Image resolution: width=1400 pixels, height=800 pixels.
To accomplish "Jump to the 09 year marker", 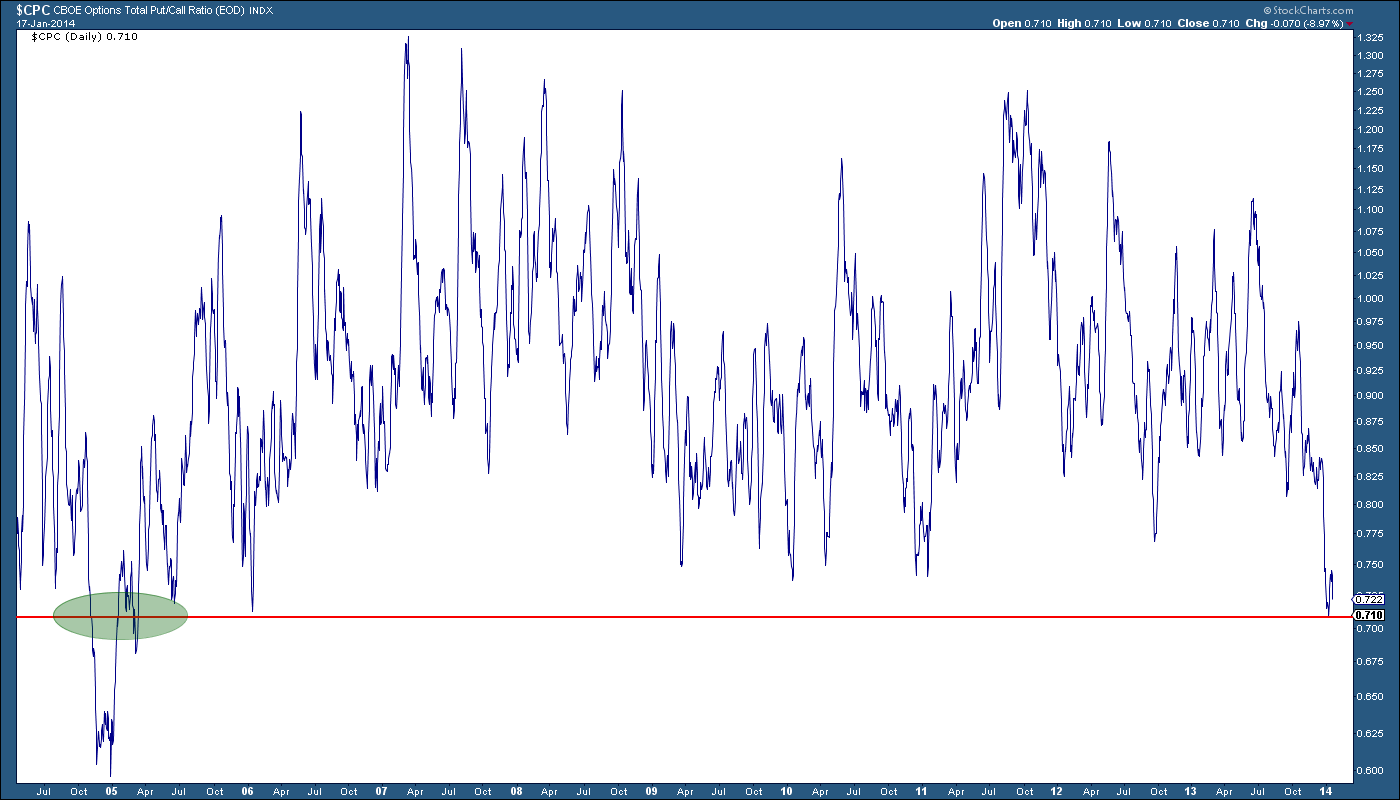I will click(x=651, y=791).
